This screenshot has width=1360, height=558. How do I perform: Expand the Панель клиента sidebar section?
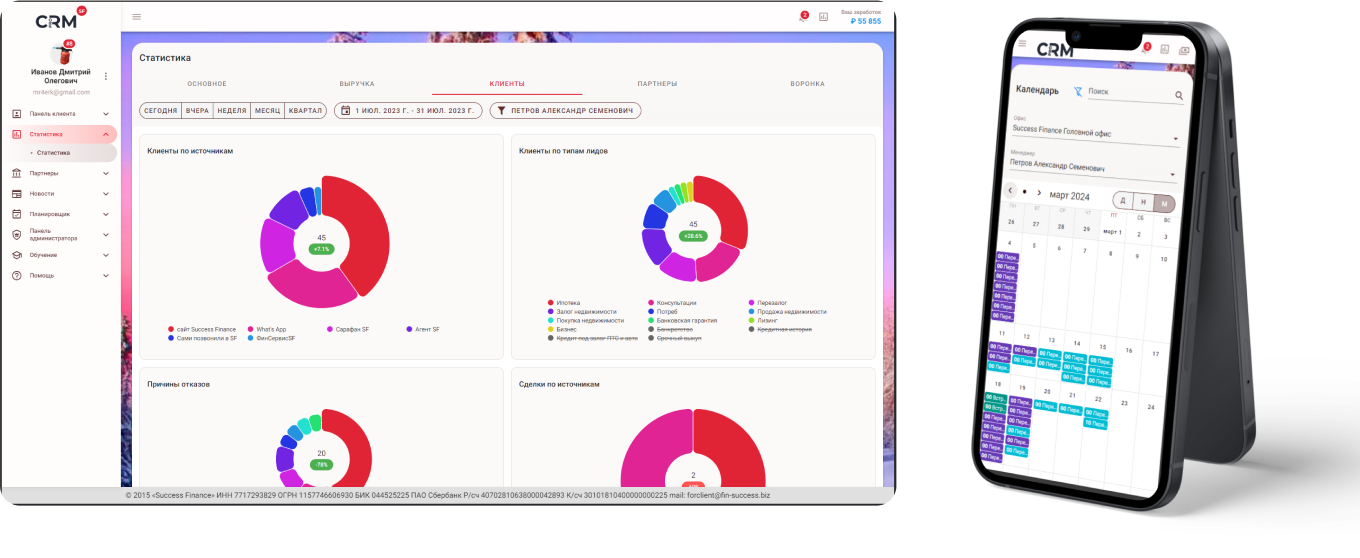pos(106,114)
